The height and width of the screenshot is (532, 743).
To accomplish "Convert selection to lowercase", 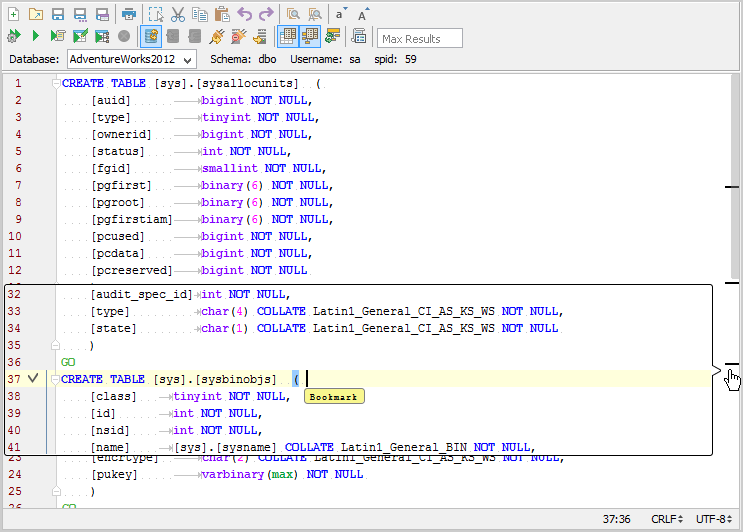I will tap(341, 14).
